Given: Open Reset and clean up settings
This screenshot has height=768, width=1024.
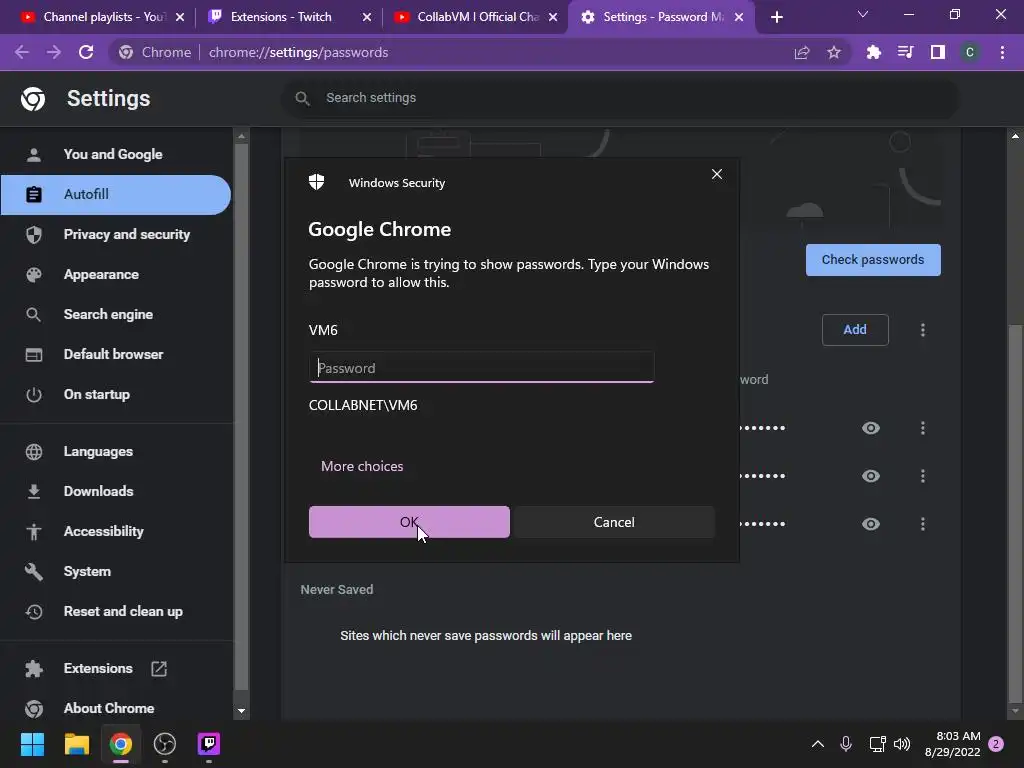Looking at the screenshot, I should (123, 611).
